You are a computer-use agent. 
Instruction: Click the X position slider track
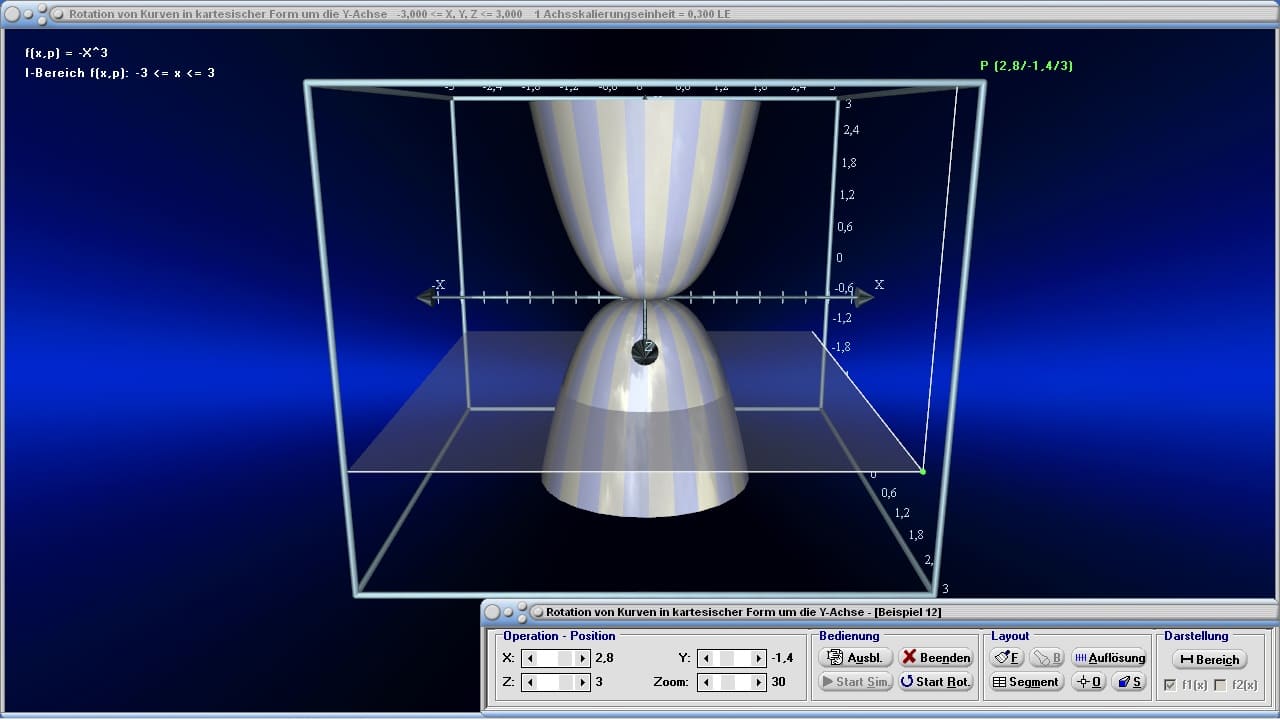[556, 658]
